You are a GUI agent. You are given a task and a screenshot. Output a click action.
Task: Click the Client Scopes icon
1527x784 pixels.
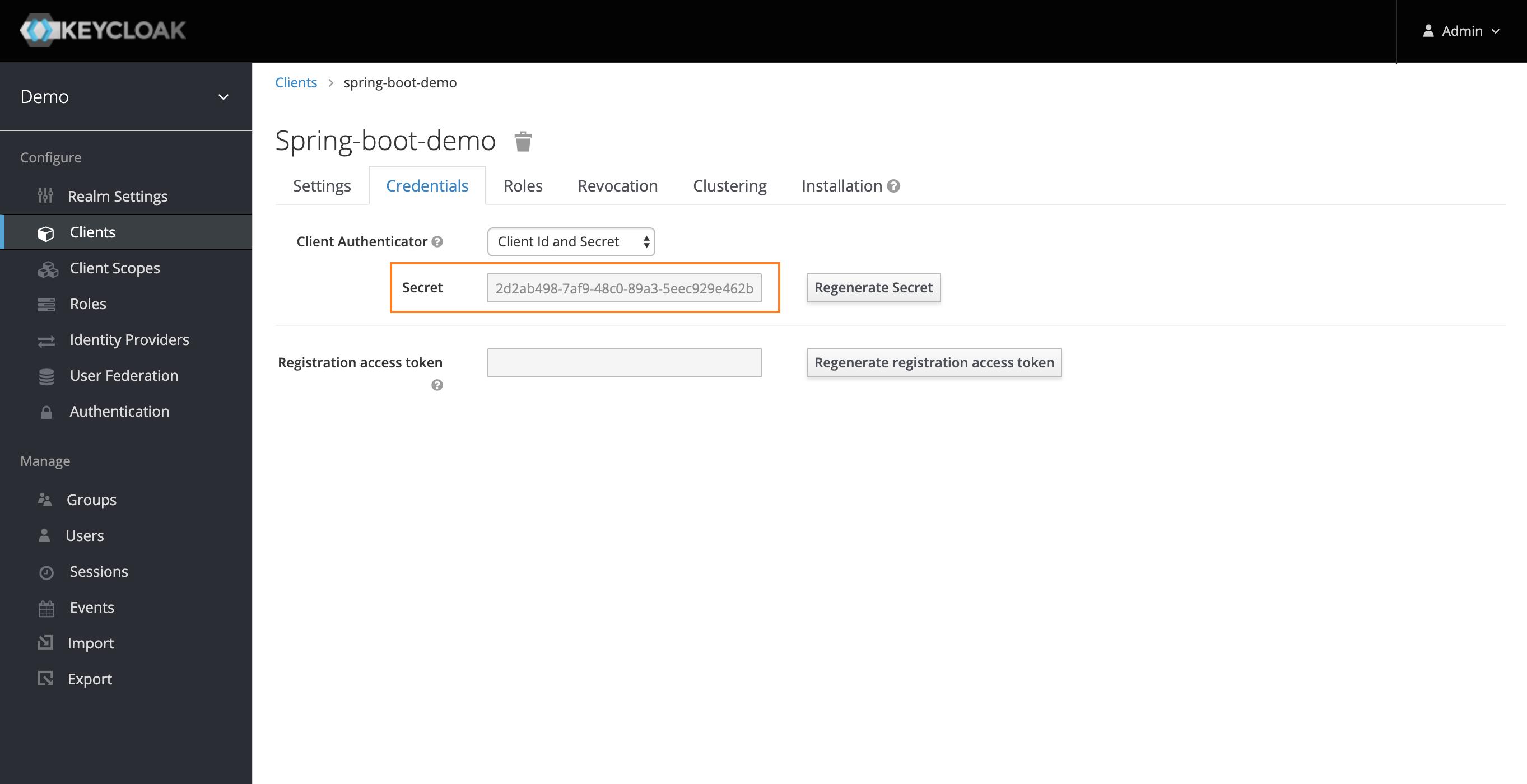(x=47, y=268)
